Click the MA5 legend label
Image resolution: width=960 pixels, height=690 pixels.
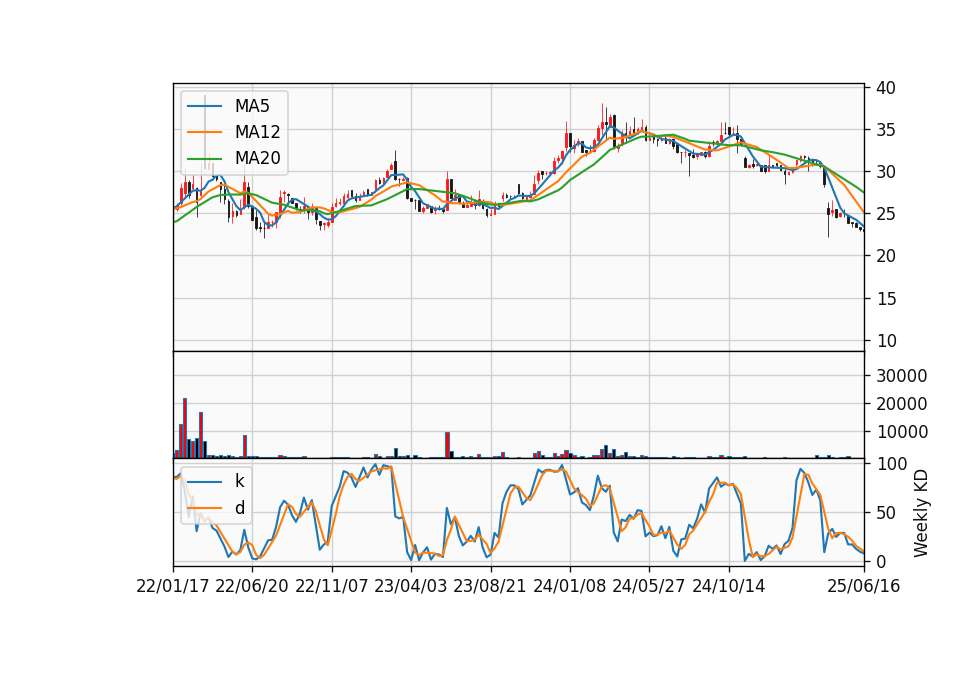click(252, 106)
